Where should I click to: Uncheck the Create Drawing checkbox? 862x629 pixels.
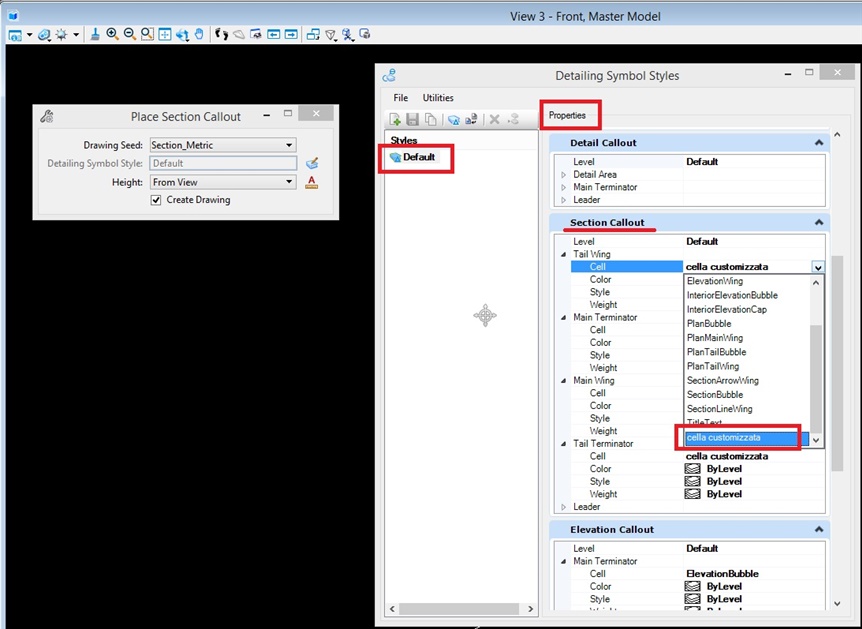(x=156, y=199)
